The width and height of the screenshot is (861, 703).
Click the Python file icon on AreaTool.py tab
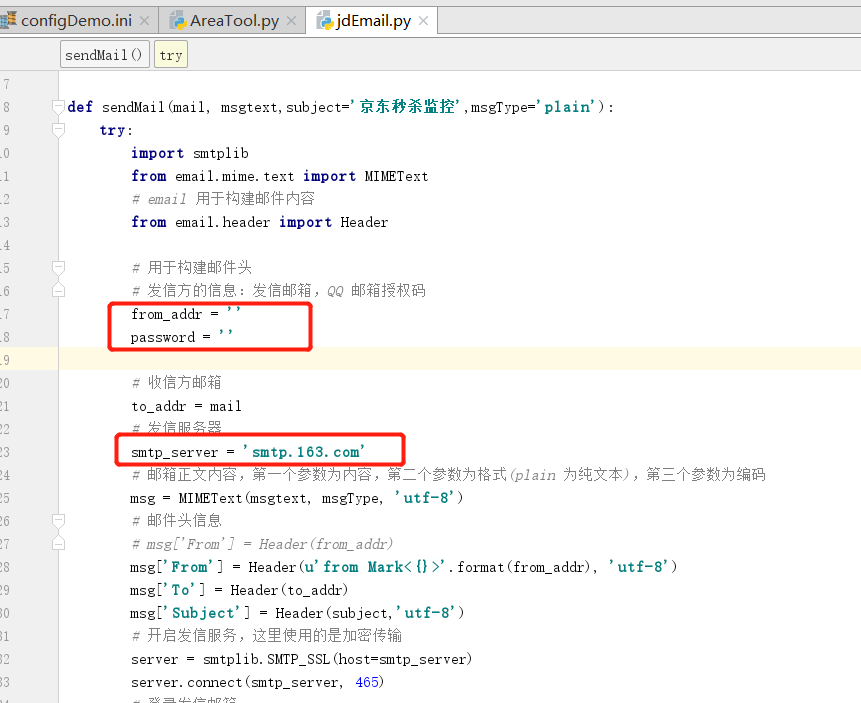178,21
